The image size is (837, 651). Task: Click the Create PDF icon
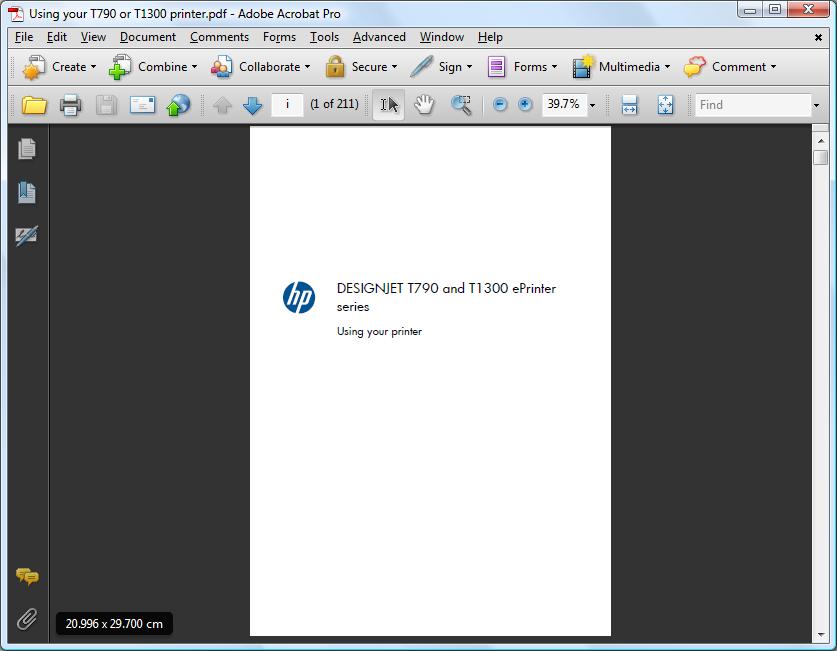[x=33, y=67]
